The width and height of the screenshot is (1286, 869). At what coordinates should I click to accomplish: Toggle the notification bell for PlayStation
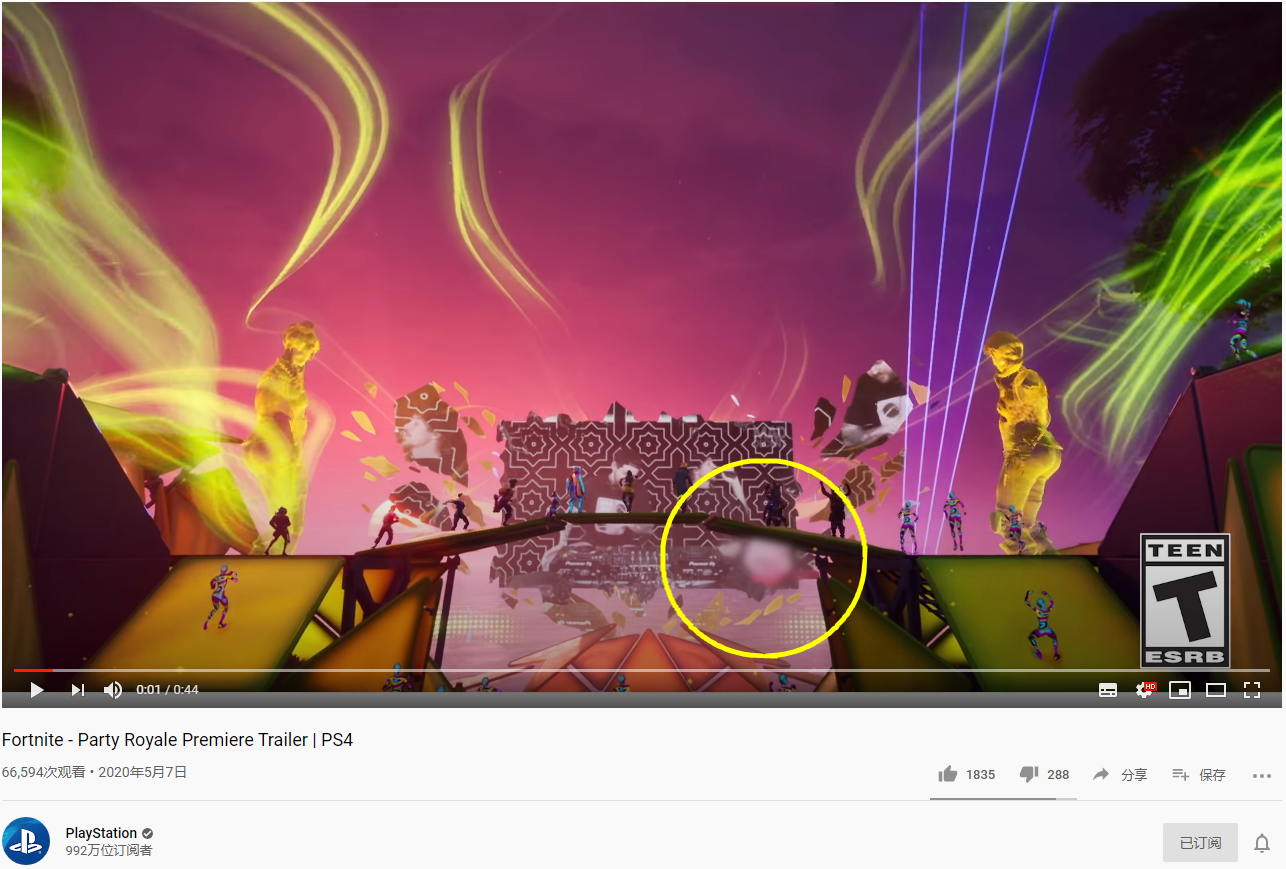[1262, 843]
